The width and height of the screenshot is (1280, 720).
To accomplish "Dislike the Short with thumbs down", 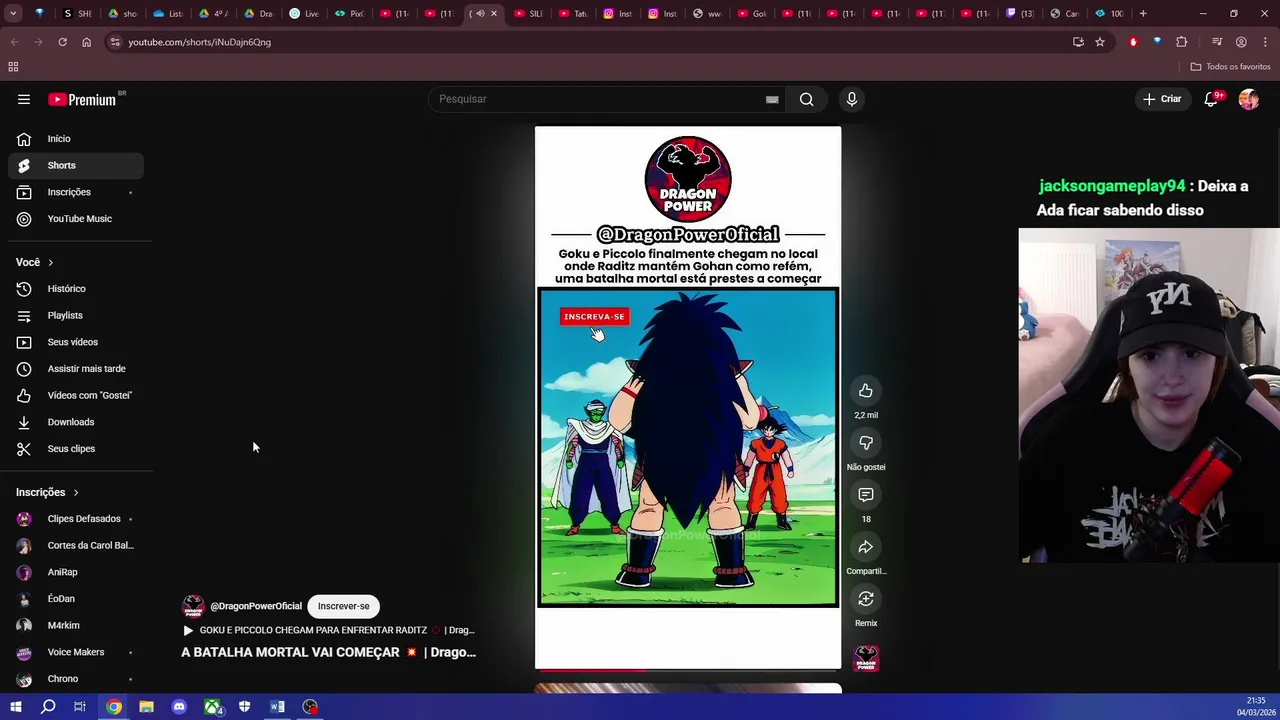I will click(866, 443).
